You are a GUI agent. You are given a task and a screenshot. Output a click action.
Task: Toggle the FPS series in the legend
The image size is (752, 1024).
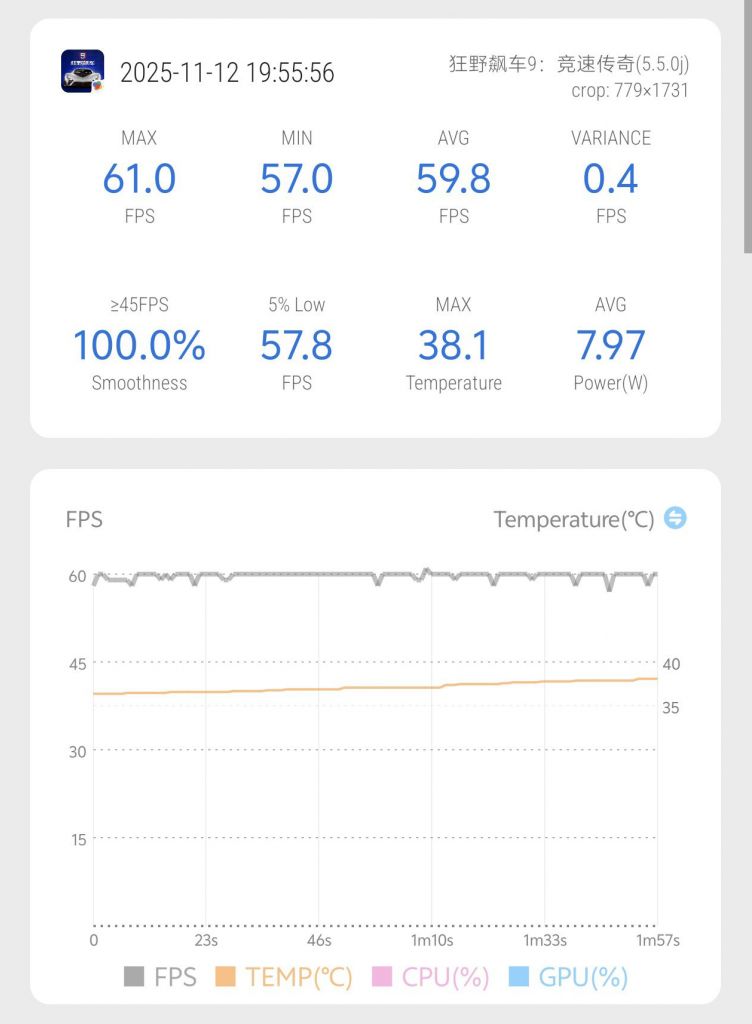(x=160, y=977)
